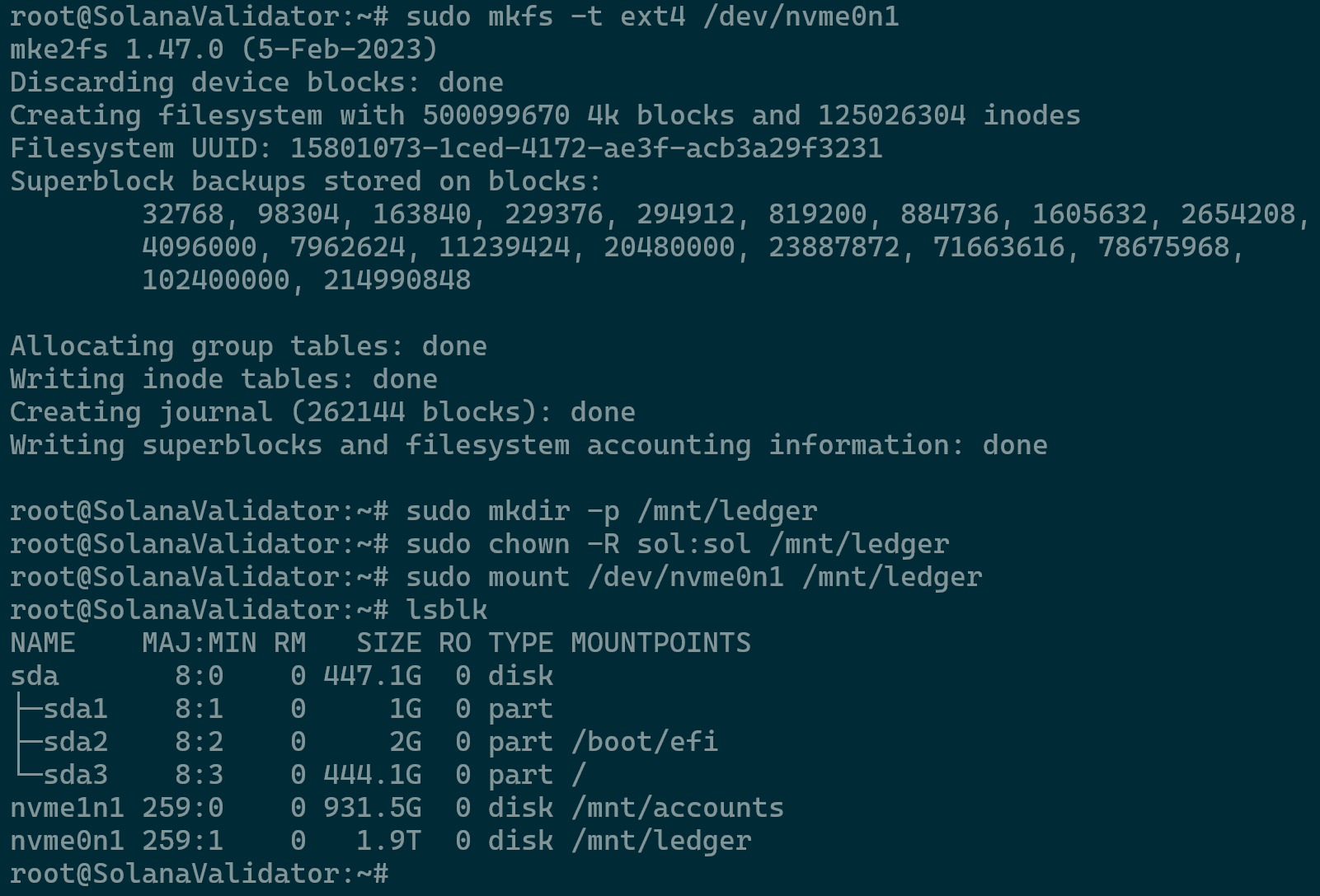
Task: Click the filesystem UUID value
Action: (x=585, y=148)
